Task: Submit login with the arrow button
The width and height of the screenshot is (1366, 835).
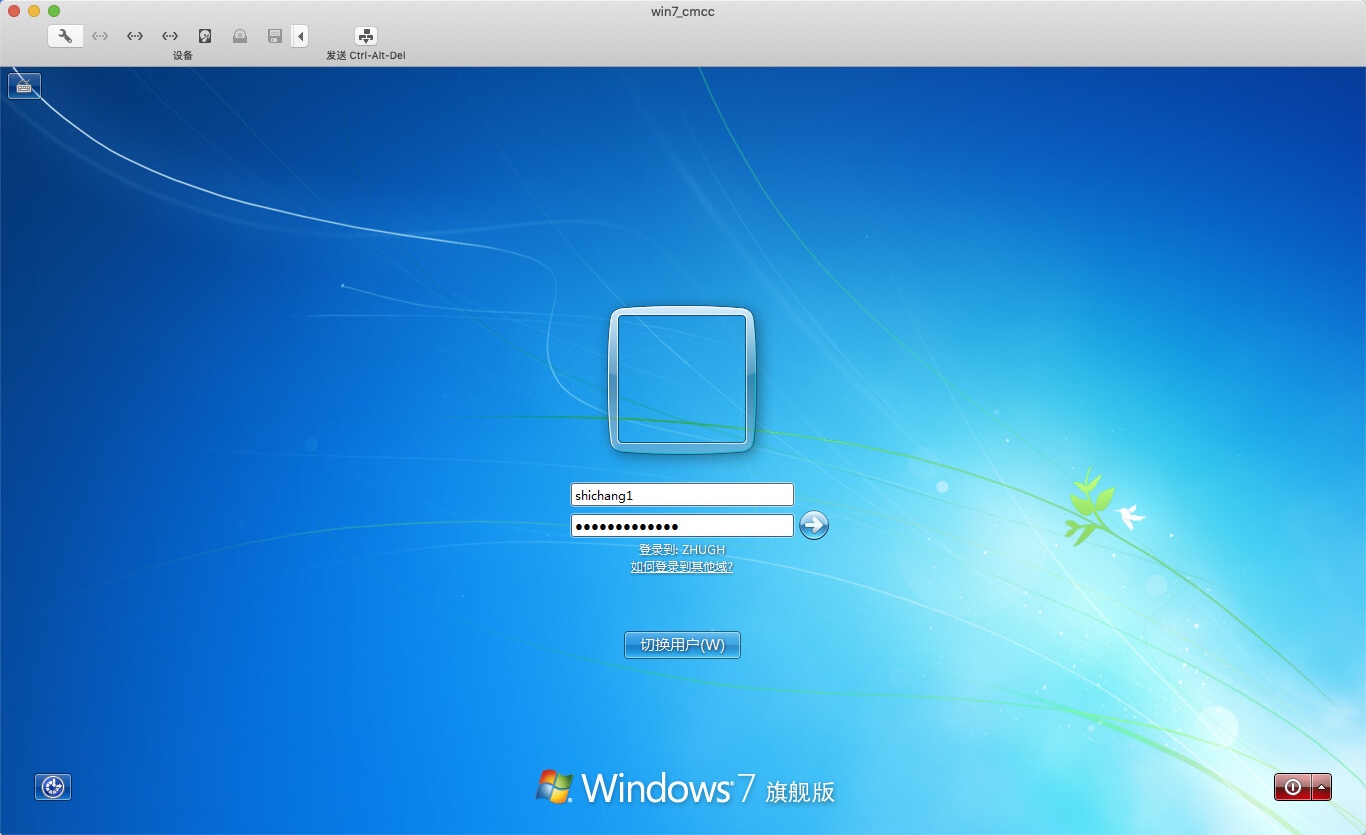Action: click(x=814, y=525)
